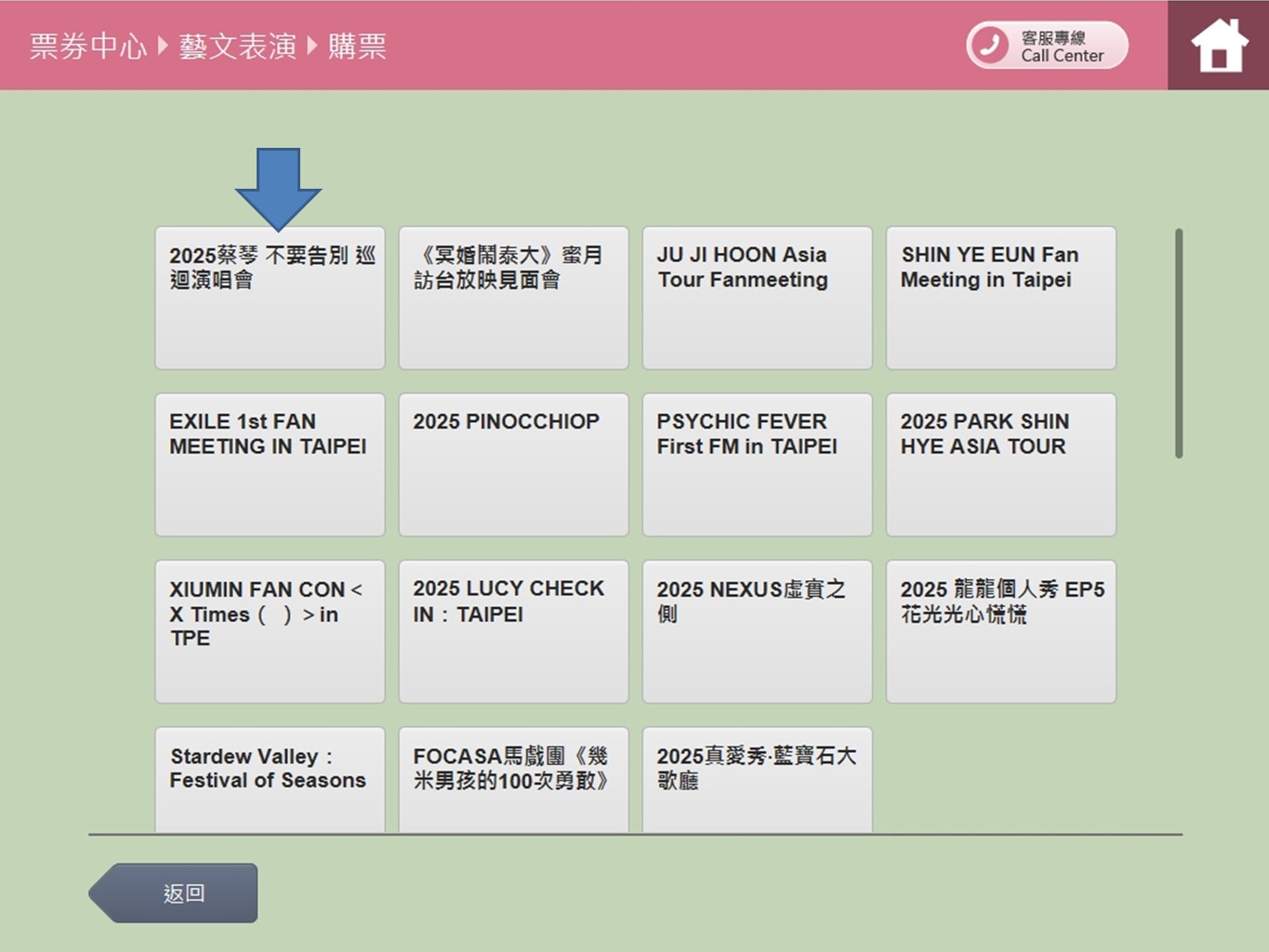
Task: Select 2025蔡琴 不要告別 巡迴演唱會 event
Action: pos(270,297)
